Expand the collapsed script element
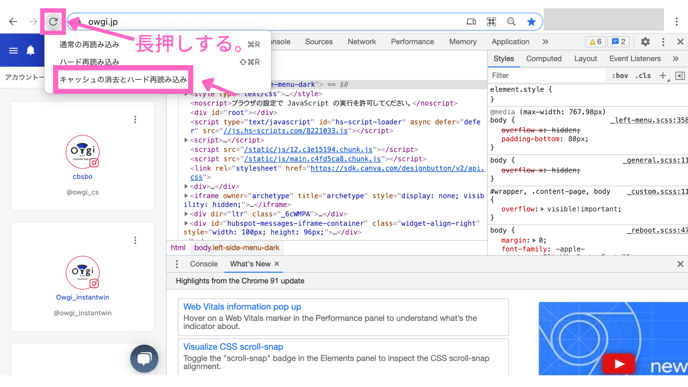Viewport: 688px width, 387px height. (186, 140)
